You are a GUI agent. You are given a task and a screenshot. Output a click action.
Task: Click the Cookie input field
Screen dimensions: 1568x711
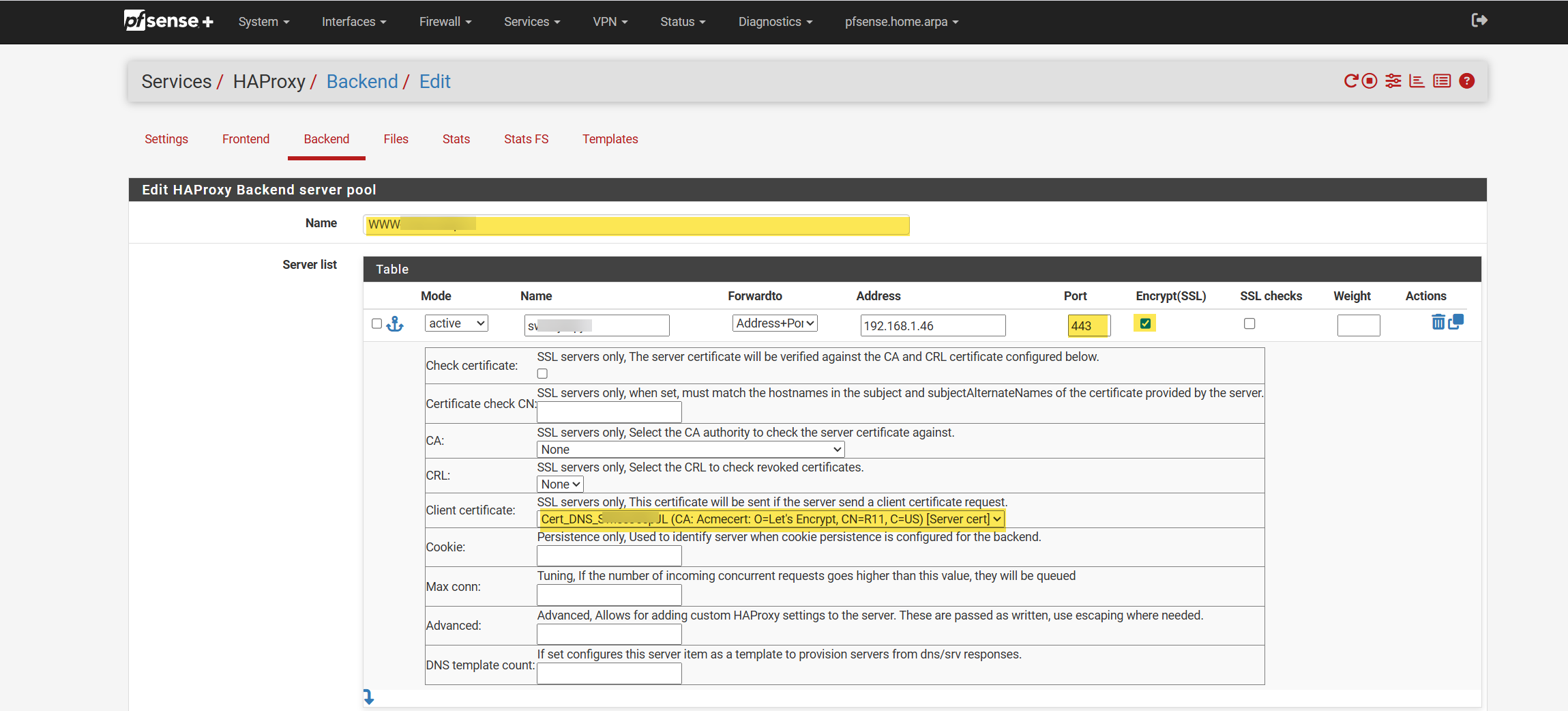609,555
